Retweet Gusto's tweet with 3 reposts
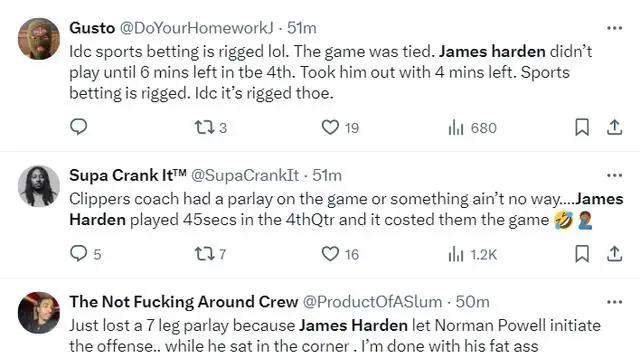This screenshot has width=640, height=360. click(210, 127)
